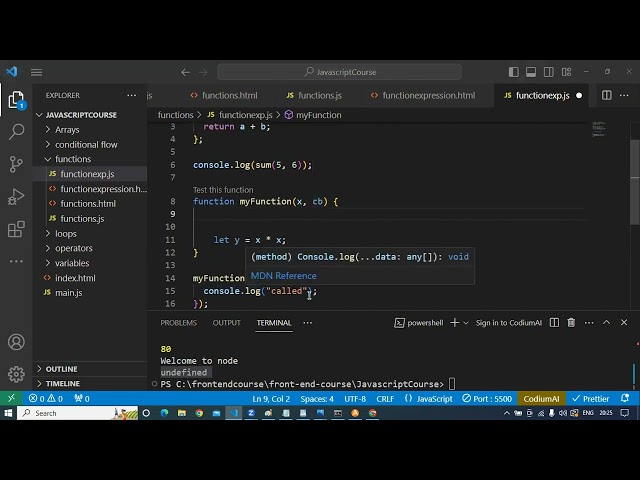Open the Manage gear icon

(x=16, y=374)
